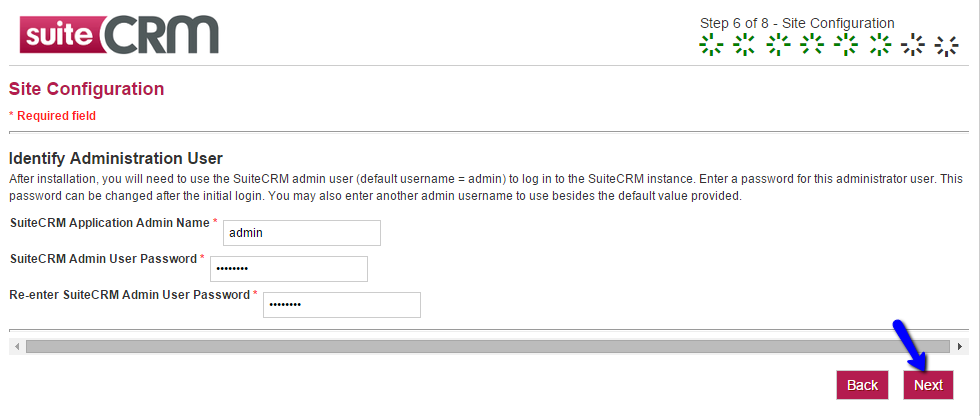Click the horizontal scrollbar left arrow
This screenshot has height=416, width=980.
(17, 346)
